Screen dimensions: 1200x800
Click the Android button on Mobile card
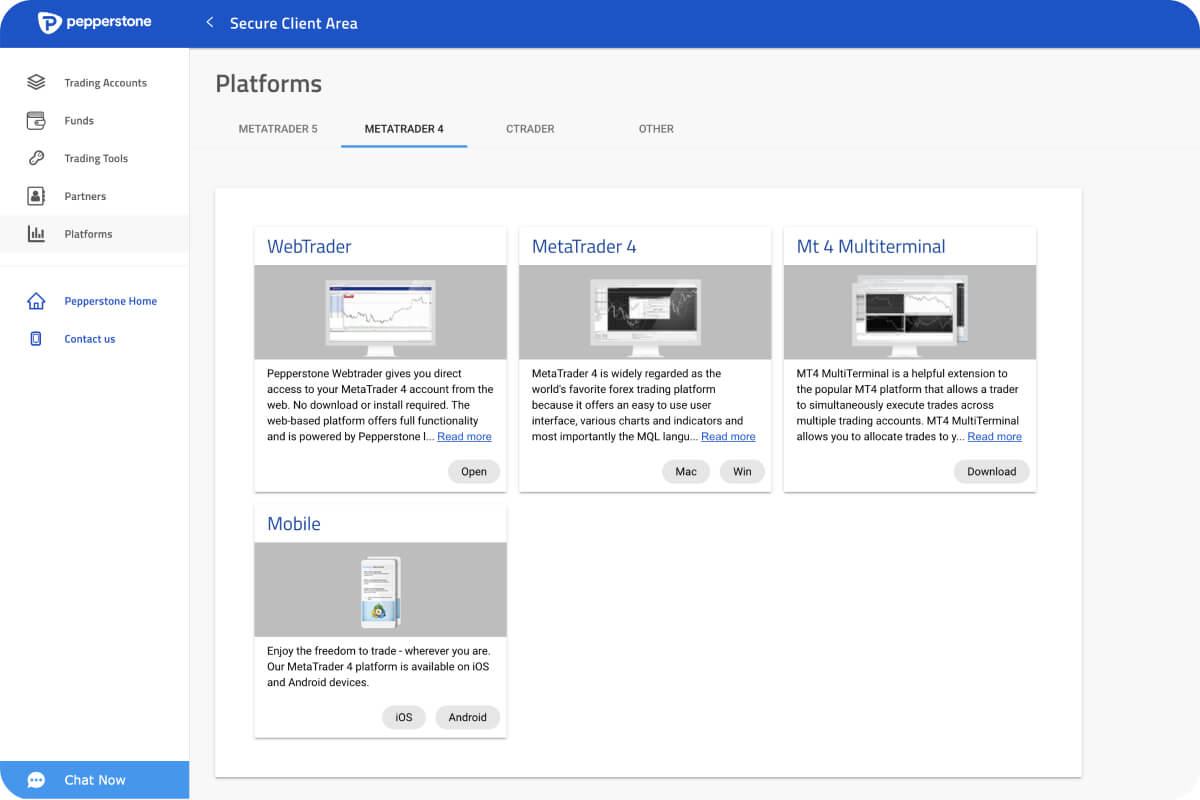467,717
